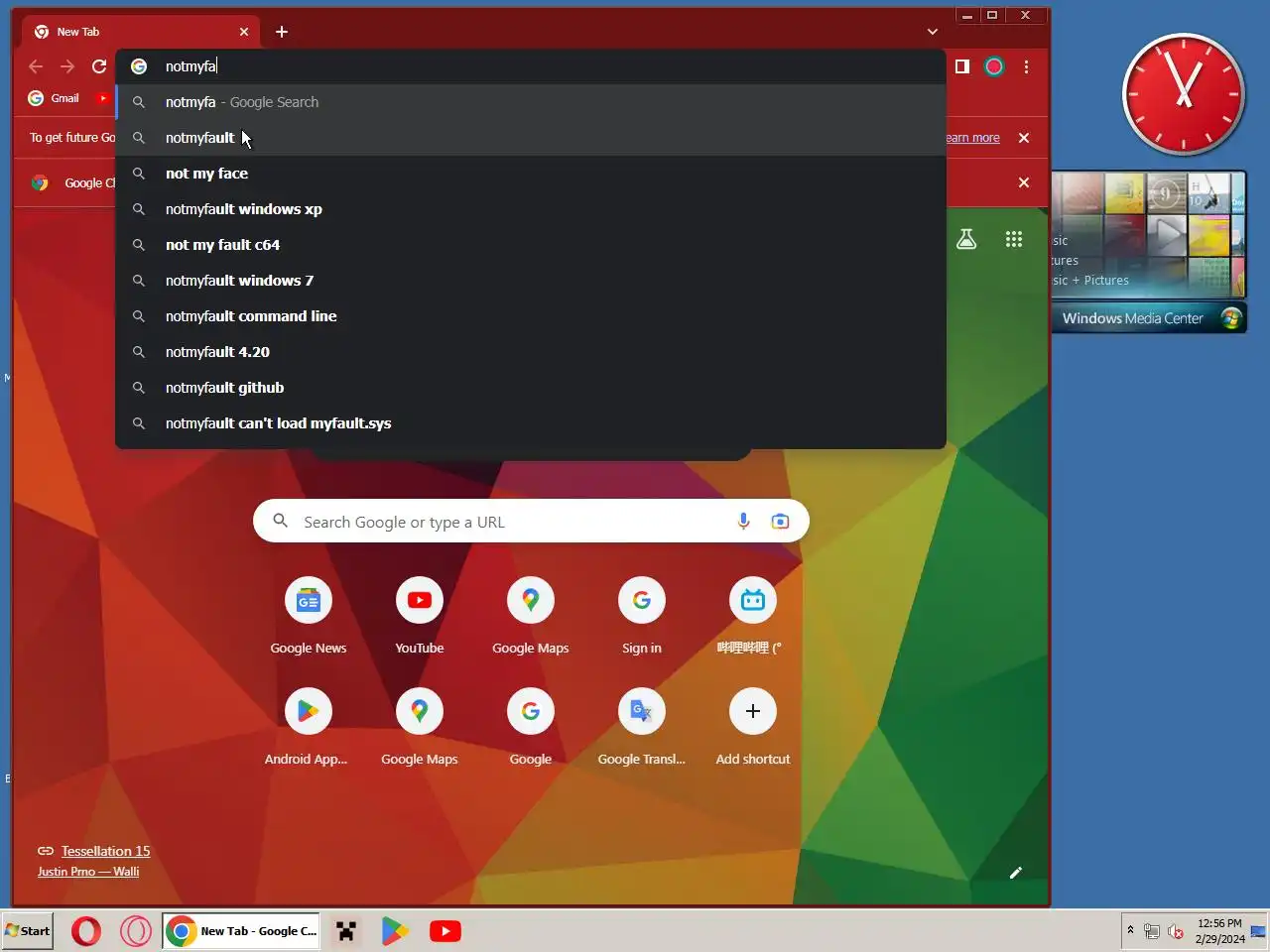Go back with the back arrow
The height and width of the screenshot is (952, 1270).
(36, 66)
